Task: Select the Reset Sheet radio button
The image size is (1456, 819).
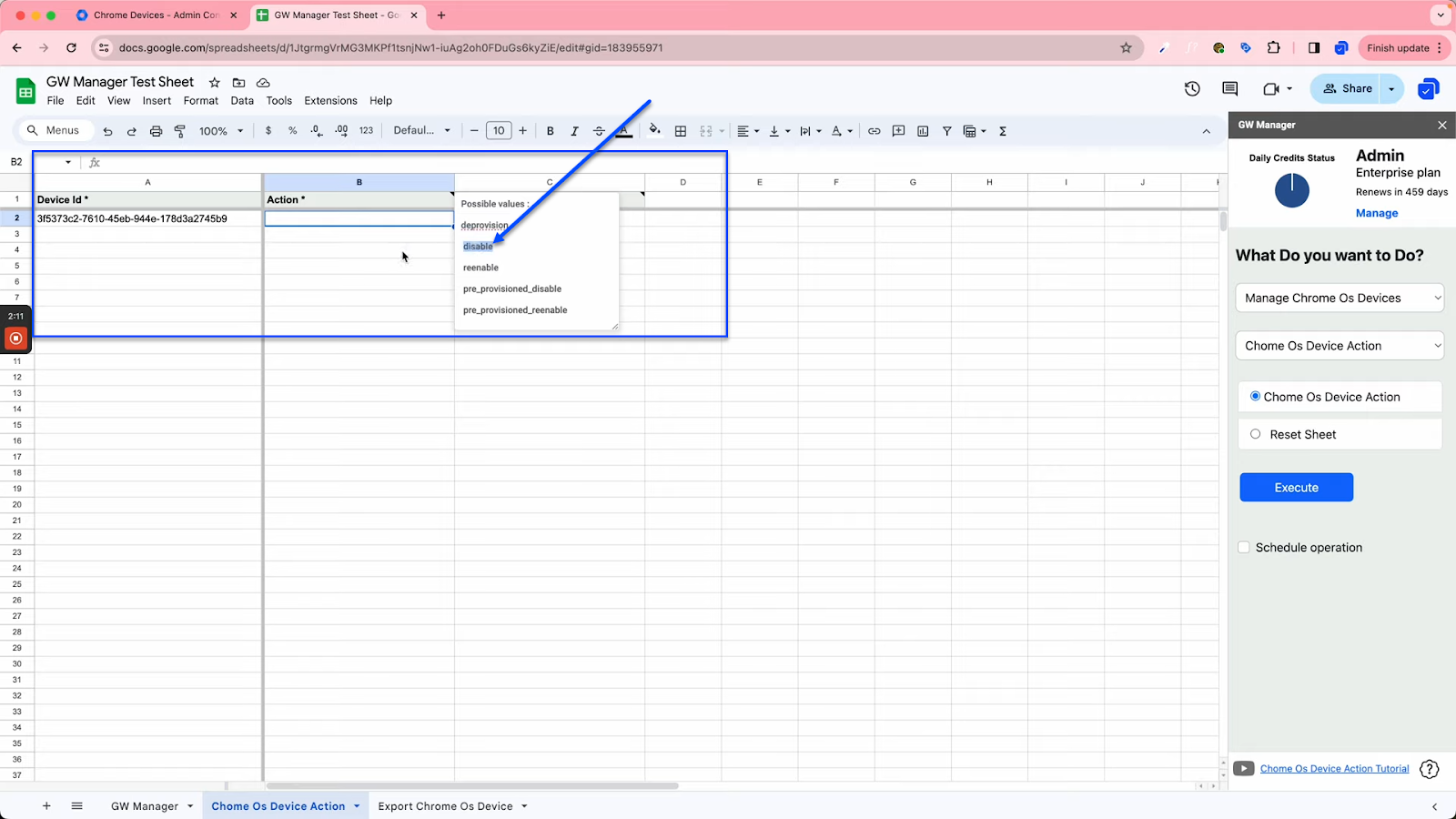Action: click(x=1255, y=434)
